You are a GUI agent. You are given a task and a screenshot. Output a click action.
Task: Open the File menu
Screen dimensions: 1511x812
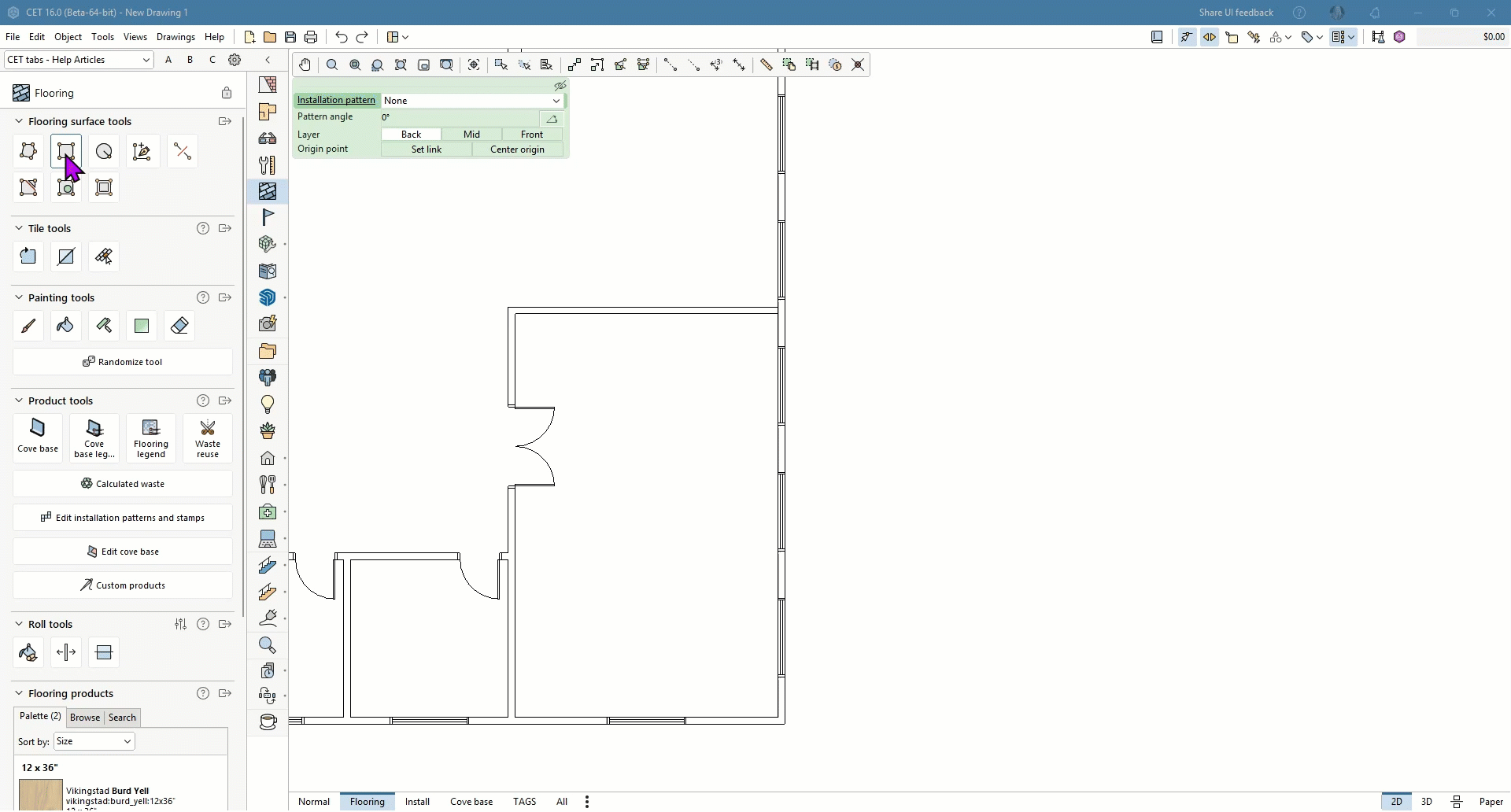pyautogui.click(x=13, y=37)
